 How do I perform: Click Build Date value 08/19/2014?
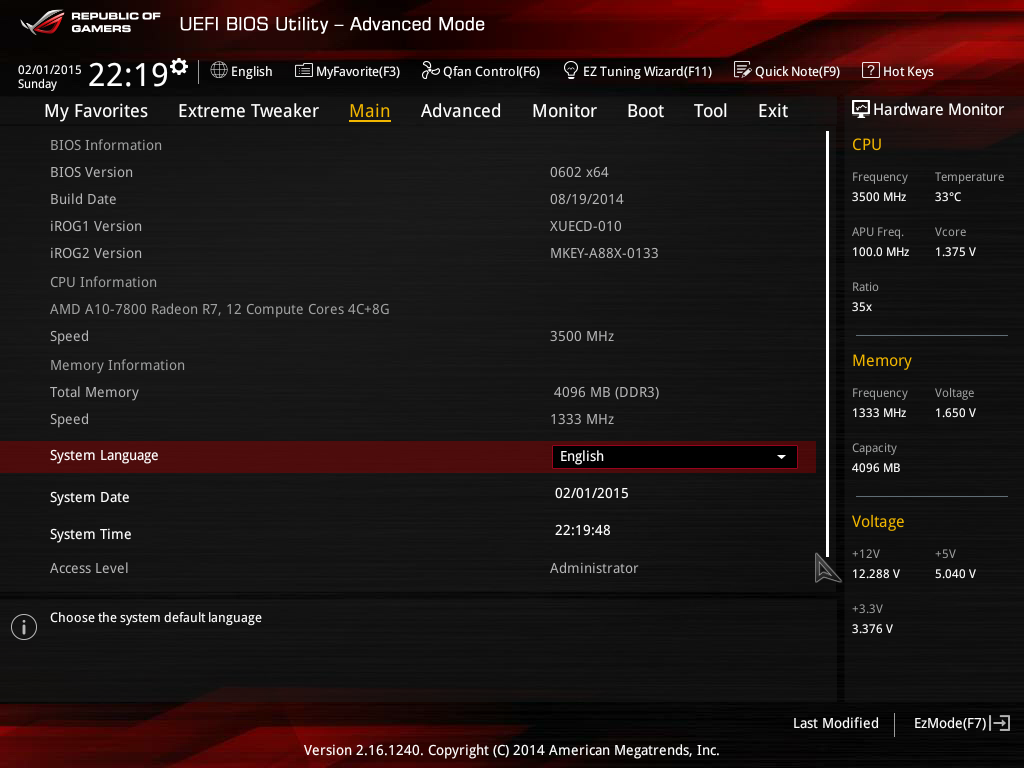[586, 199]
